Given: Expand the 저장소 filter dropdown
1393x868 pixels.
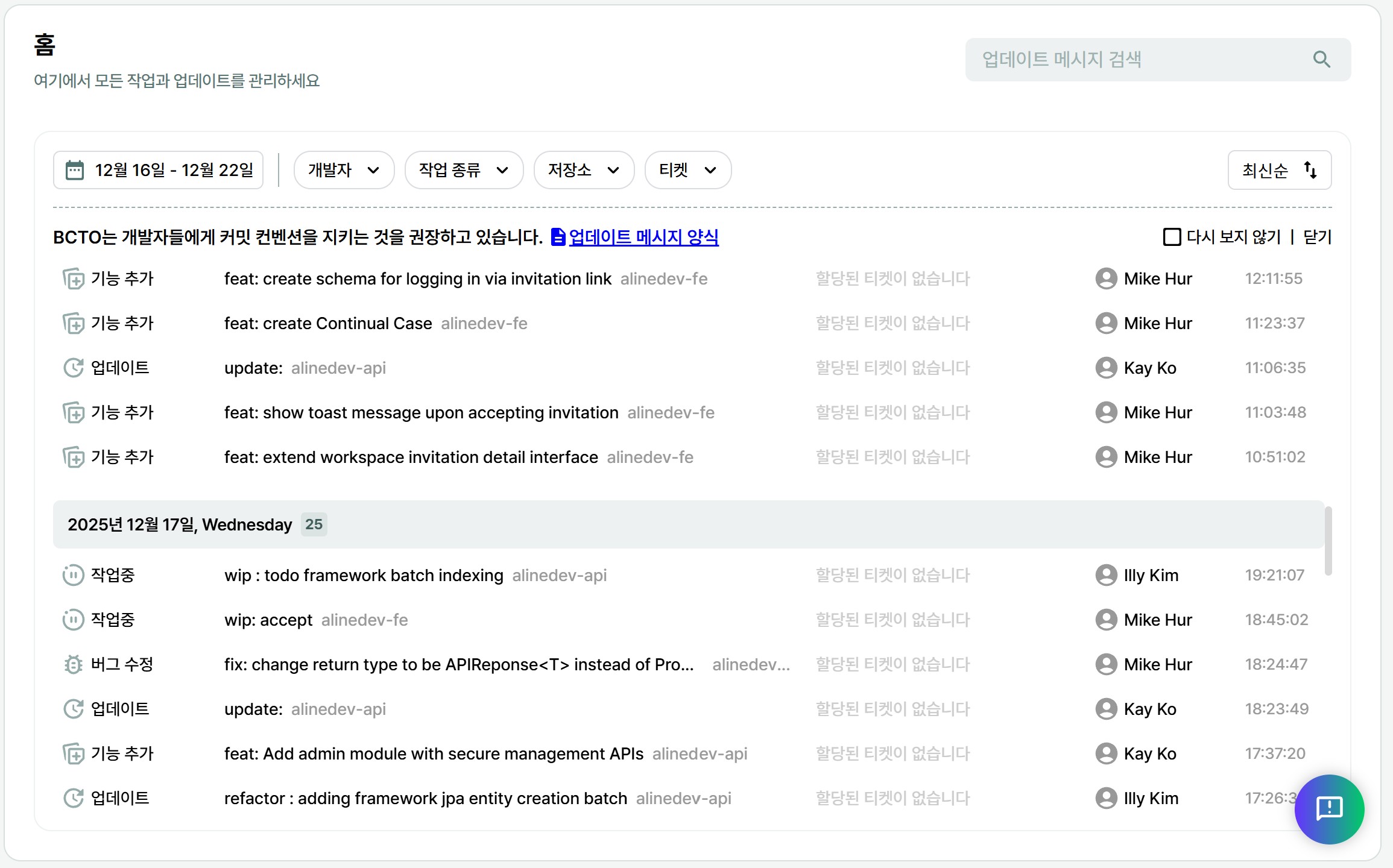Looking at the screenshot, I should pyautogui.click(x=583, y=170).
